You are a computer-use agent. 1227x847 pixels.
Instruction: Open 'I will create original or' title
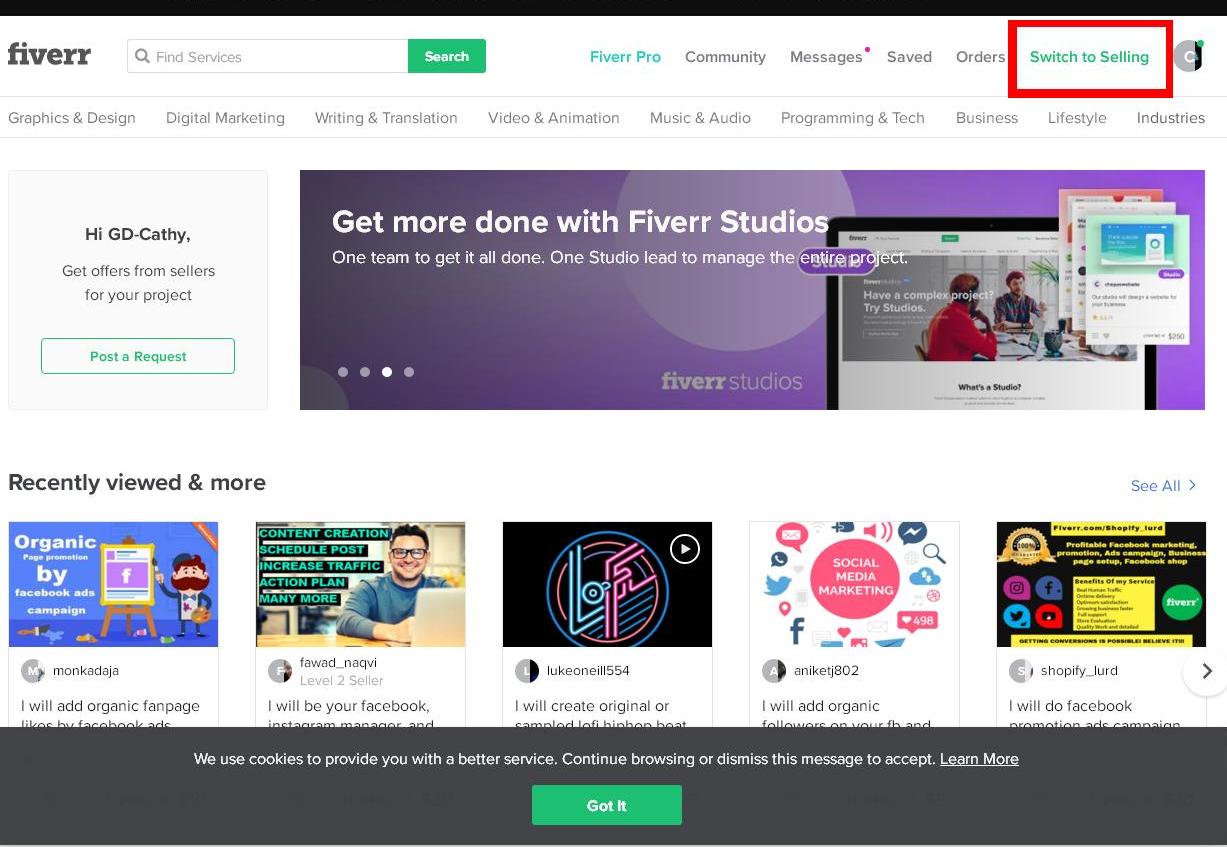592,706
